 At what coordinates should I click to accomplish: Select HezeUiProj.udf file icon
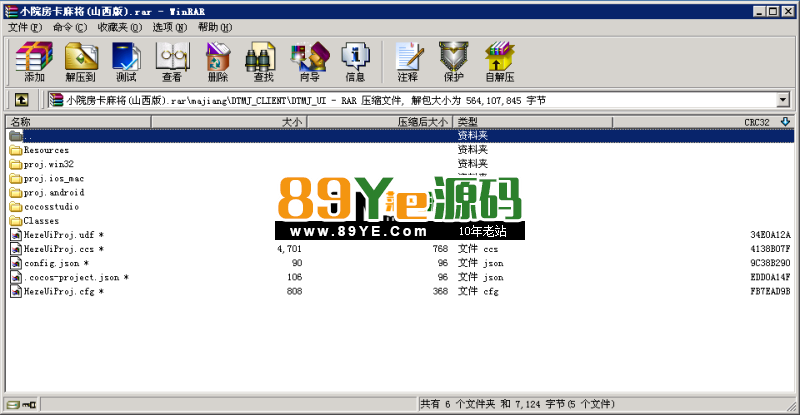16,235
